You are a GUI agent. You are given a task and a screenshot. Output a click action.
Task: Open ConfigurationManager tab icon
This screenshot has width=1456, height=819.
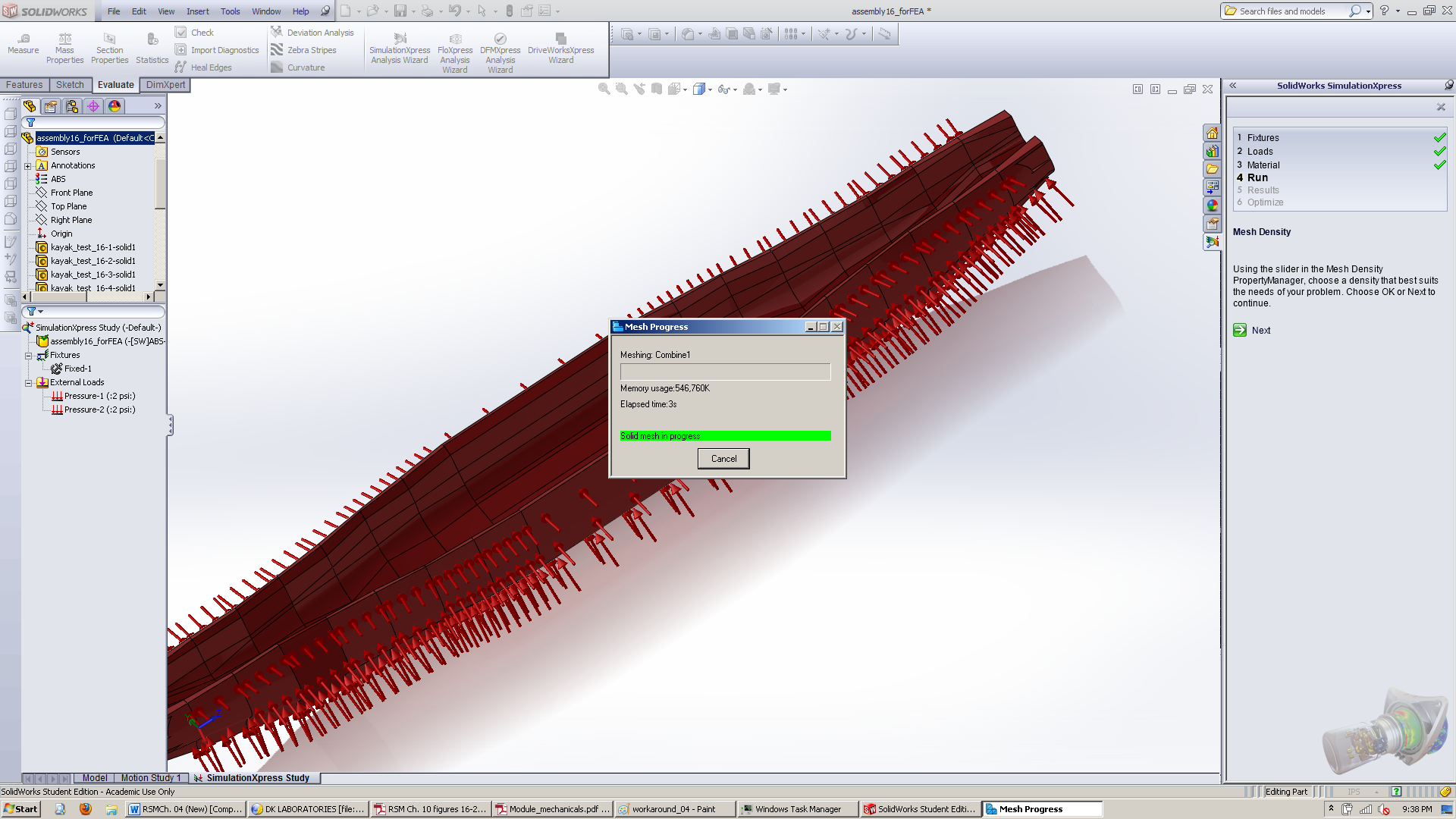click(x=72, y=106)
